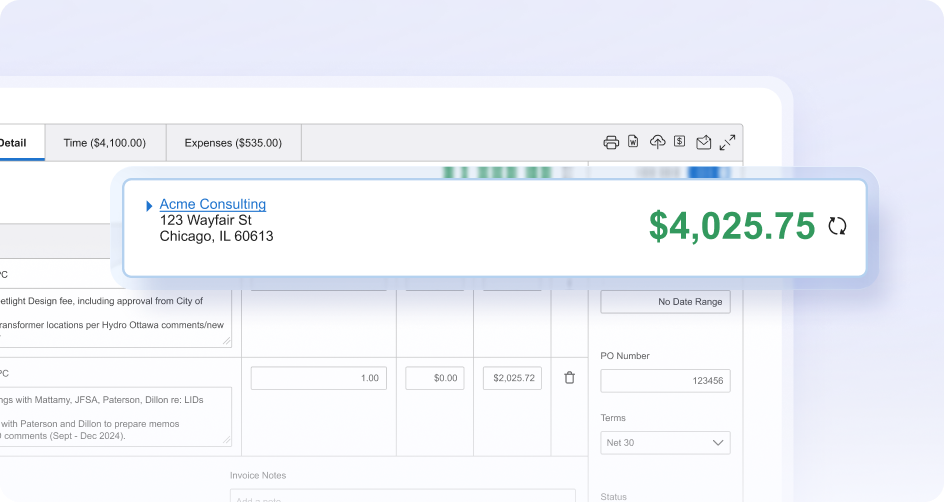Screen dimensions: 944x502
Task: Edit the rate field showing $0.00
Action: coord(435,378)
